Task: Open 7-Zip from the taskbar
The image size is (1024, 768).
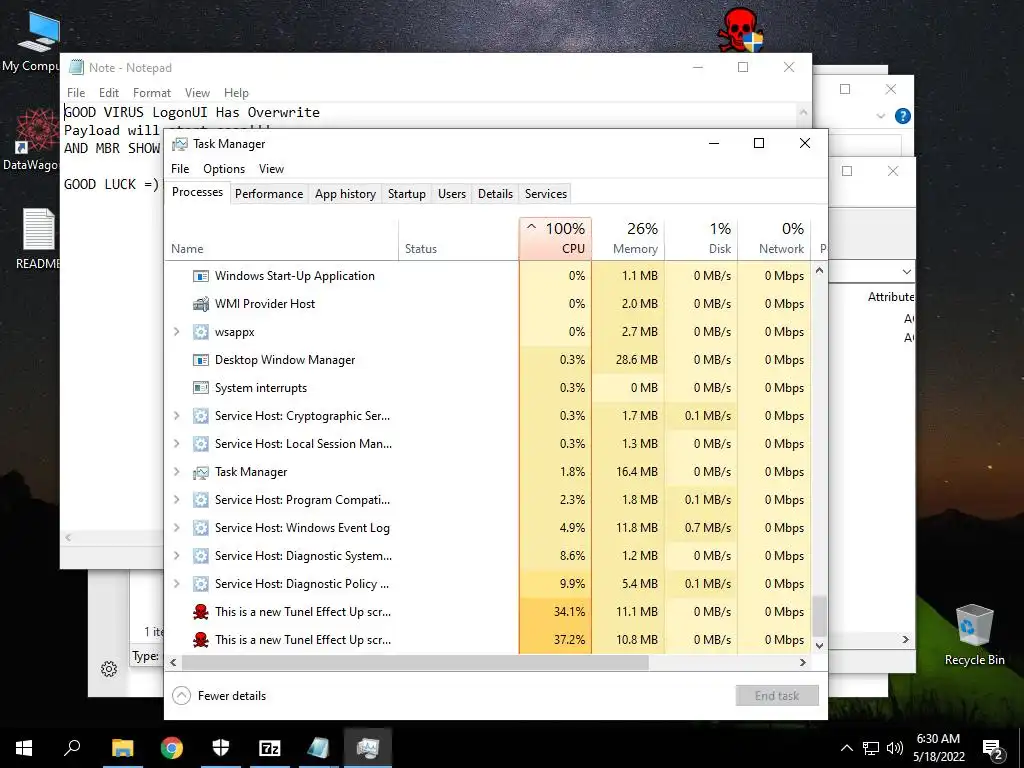Action: [270, 748]
